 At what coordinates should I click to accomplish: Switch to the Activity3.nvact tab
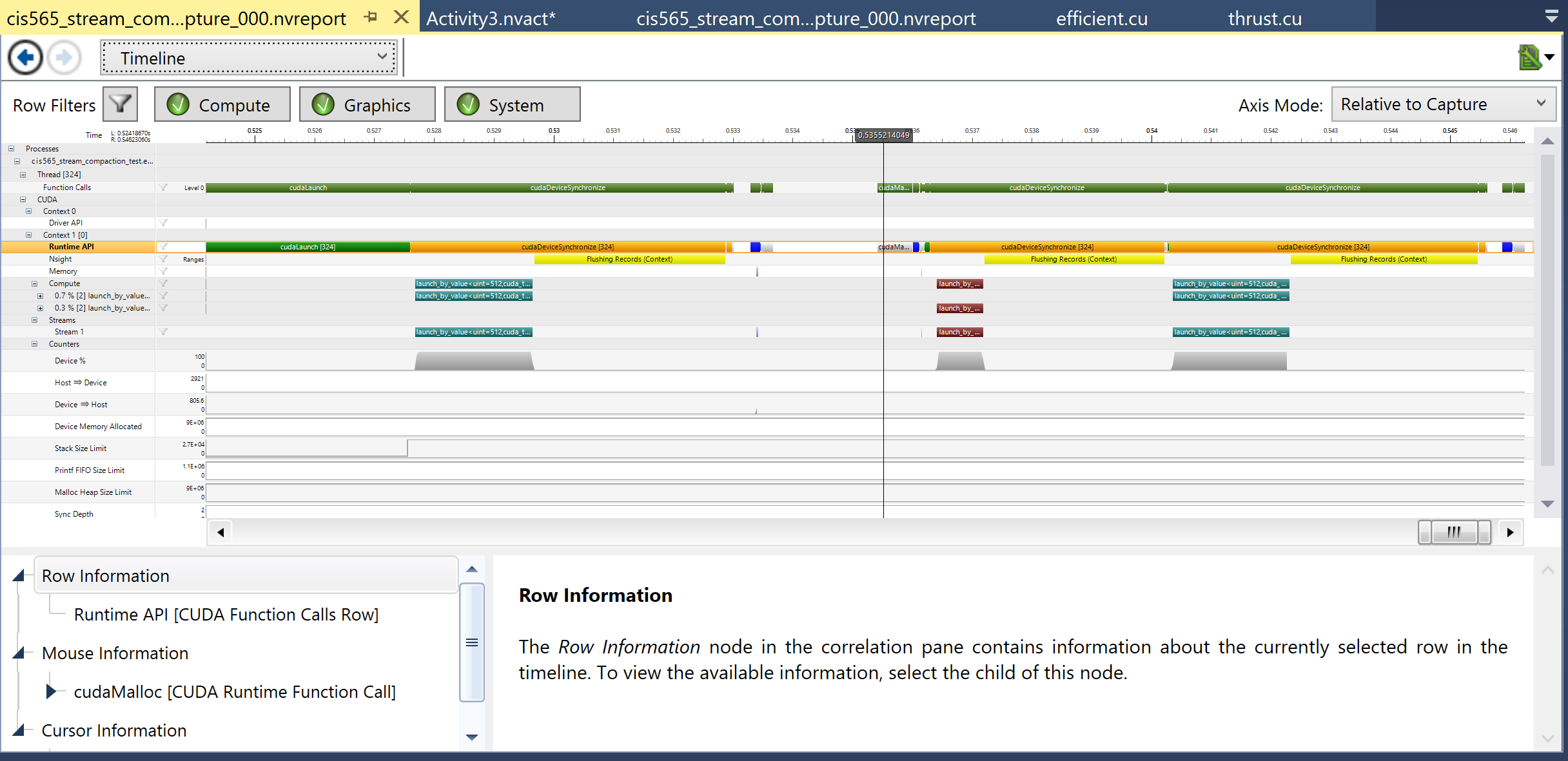click(x=490, y=18)
